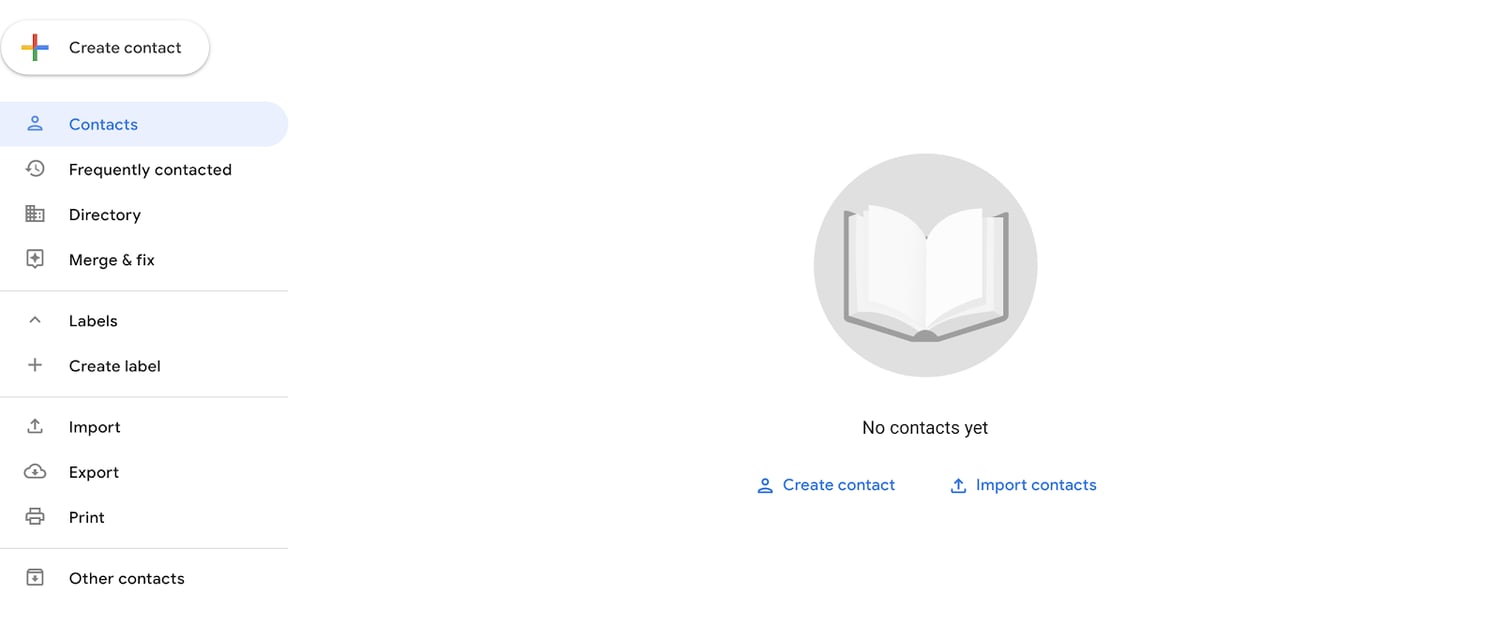Open the Other contacts archive icon
Image resolution: width=1500 pixels, height=637 pixels.
point(35,578)
